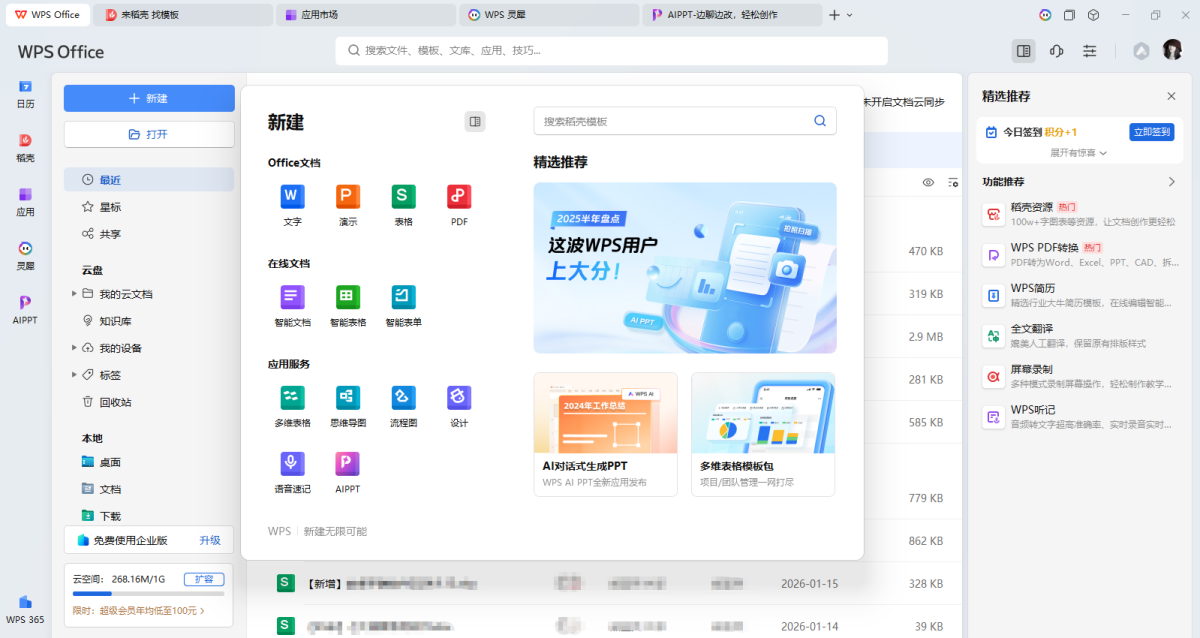This screenshot has width=1200, height=638.
Task: Click the 立即签到 button
Action: [1150, 132]
